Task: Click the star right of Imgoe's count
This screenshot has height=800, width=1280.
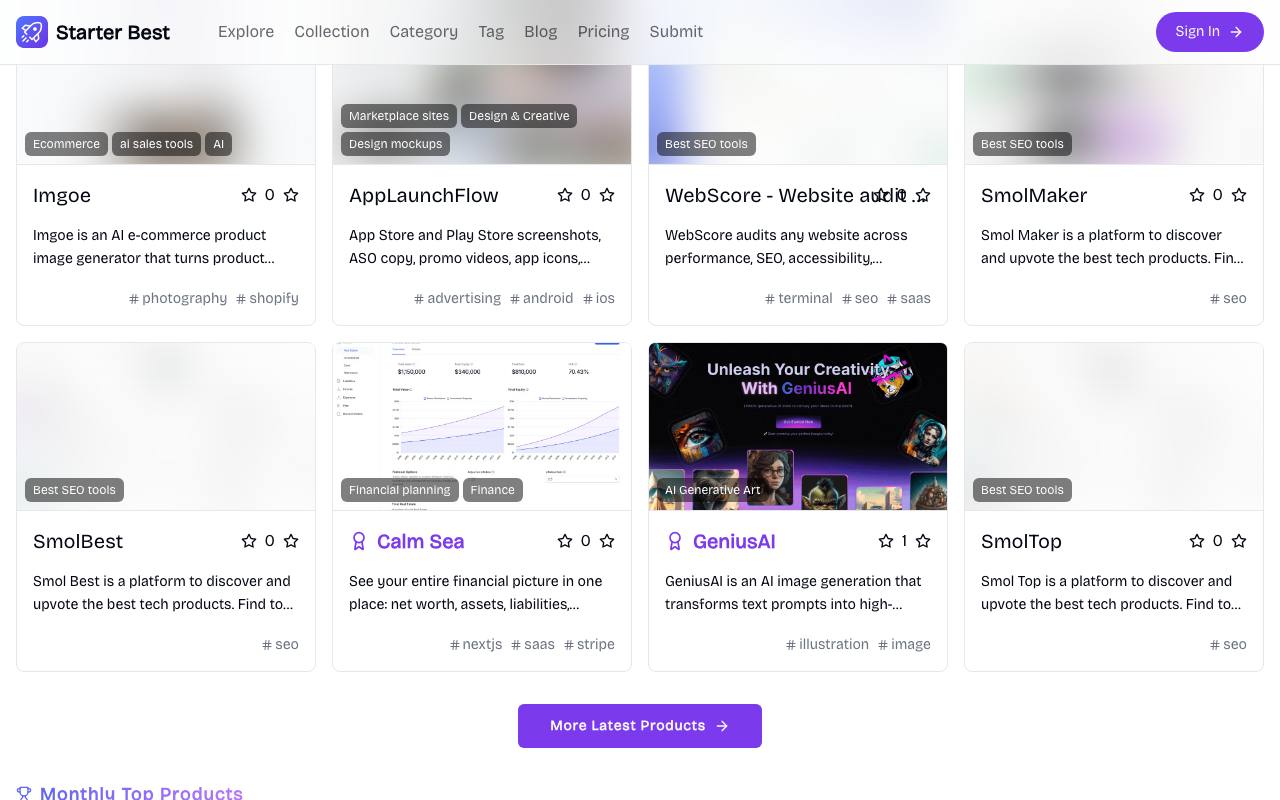Action: [291, 195]
